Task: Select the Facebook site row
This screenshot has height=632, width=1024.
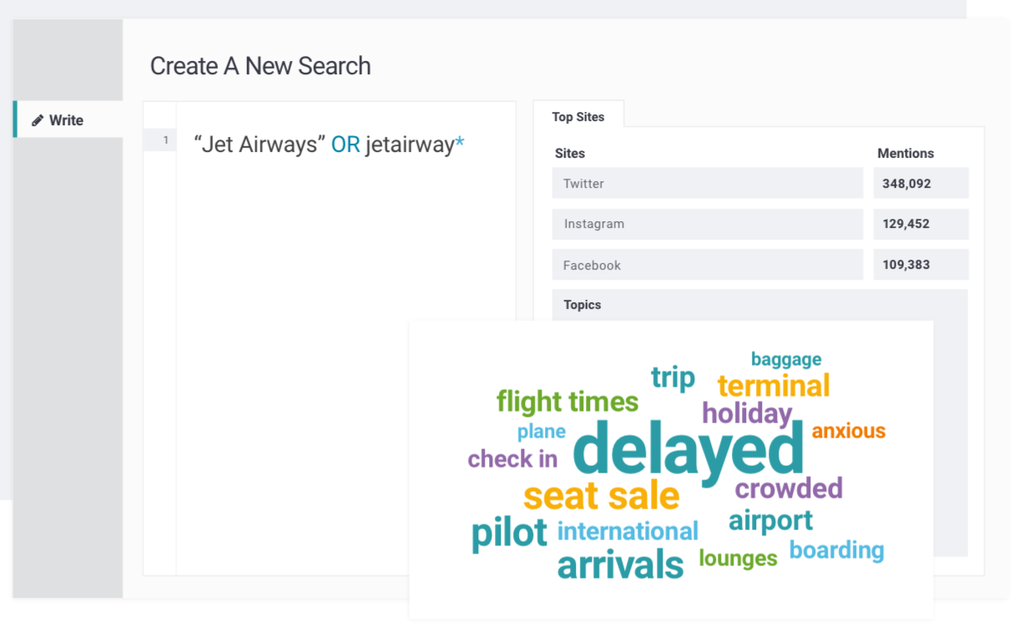Action: [x=707, y=265]
